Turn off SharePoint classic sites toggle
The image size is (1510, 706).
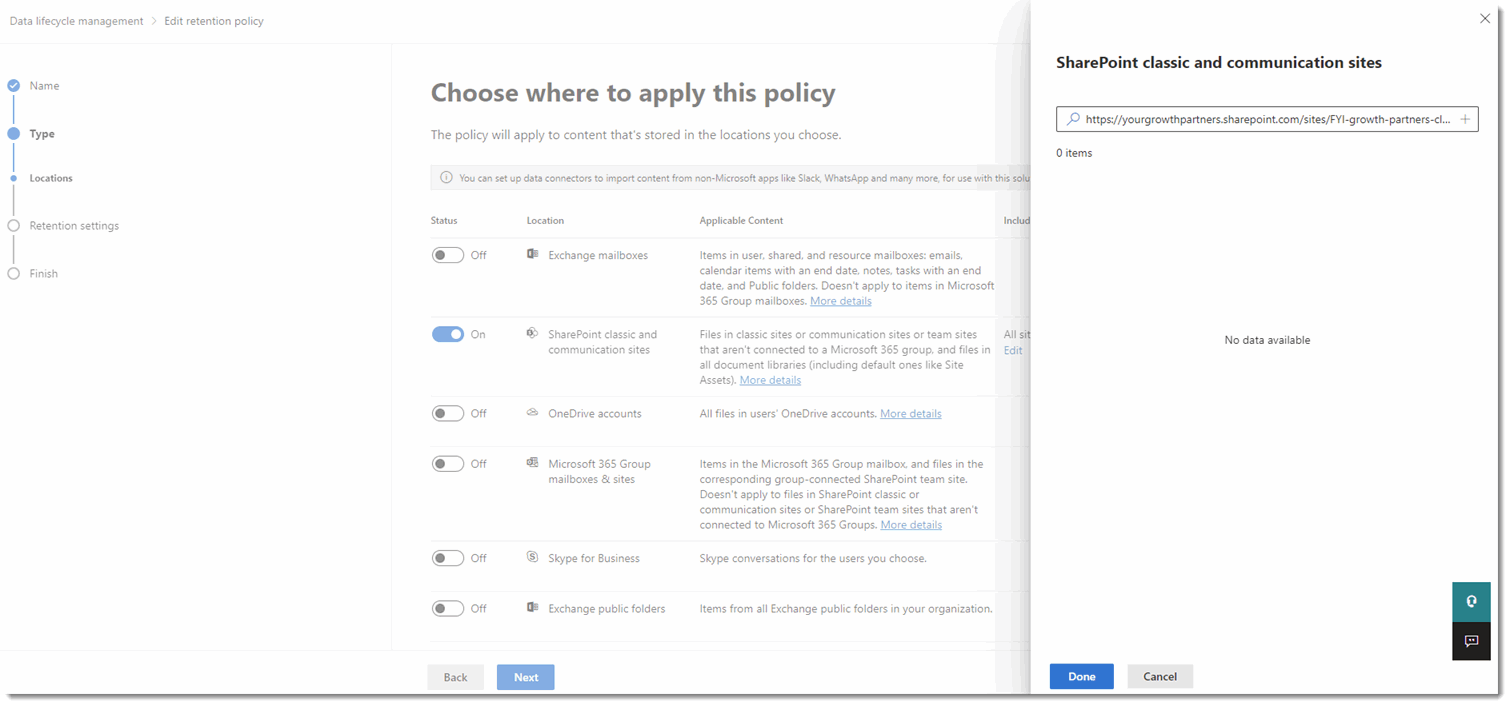pos(448,334)
